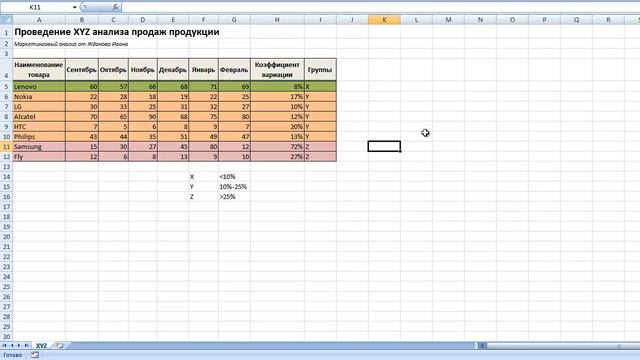This screenshot has height=360, width=640.
Task: Click the Name Box showing K11
Action: click(x=36, y=7)
